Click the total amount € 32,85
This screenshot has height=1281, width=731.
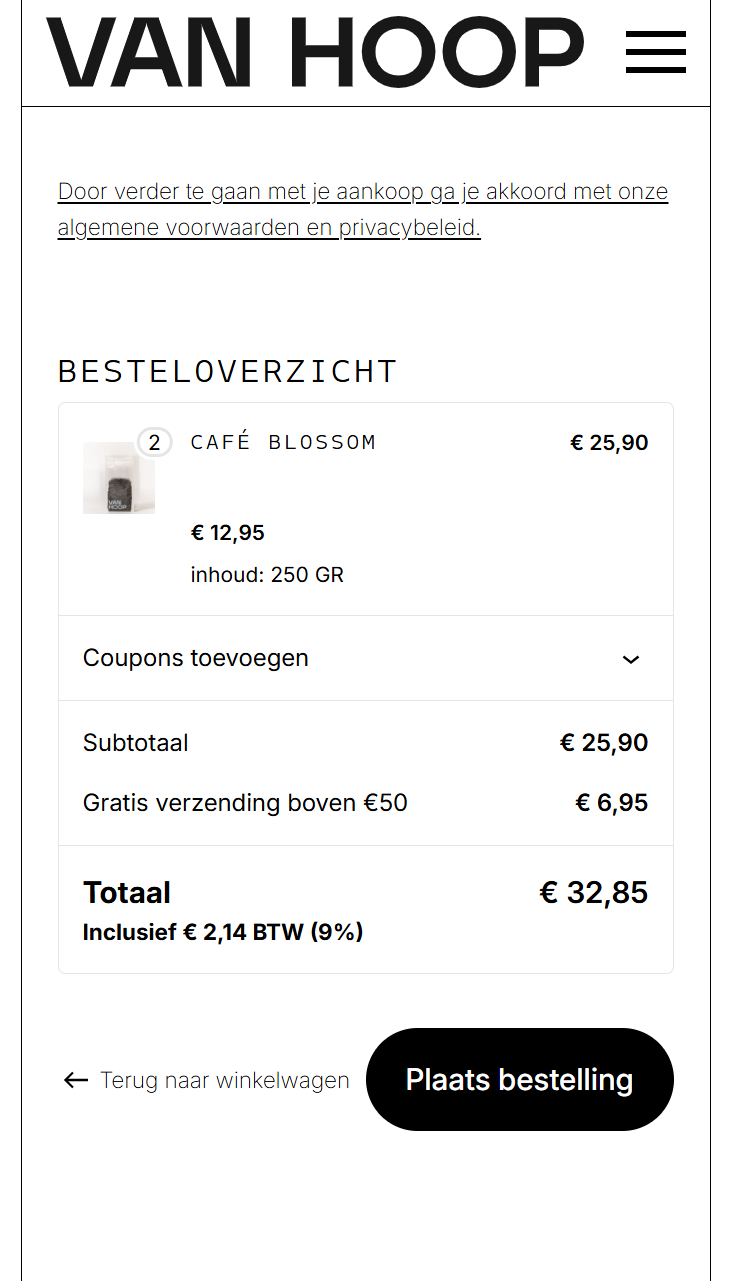(594, 892)
